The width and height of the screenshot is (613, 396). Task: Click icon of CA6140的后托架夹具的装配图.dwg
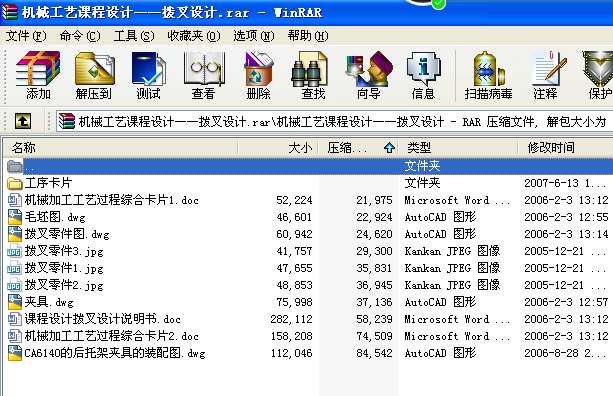pyautogui.click(x=14, y=353)
